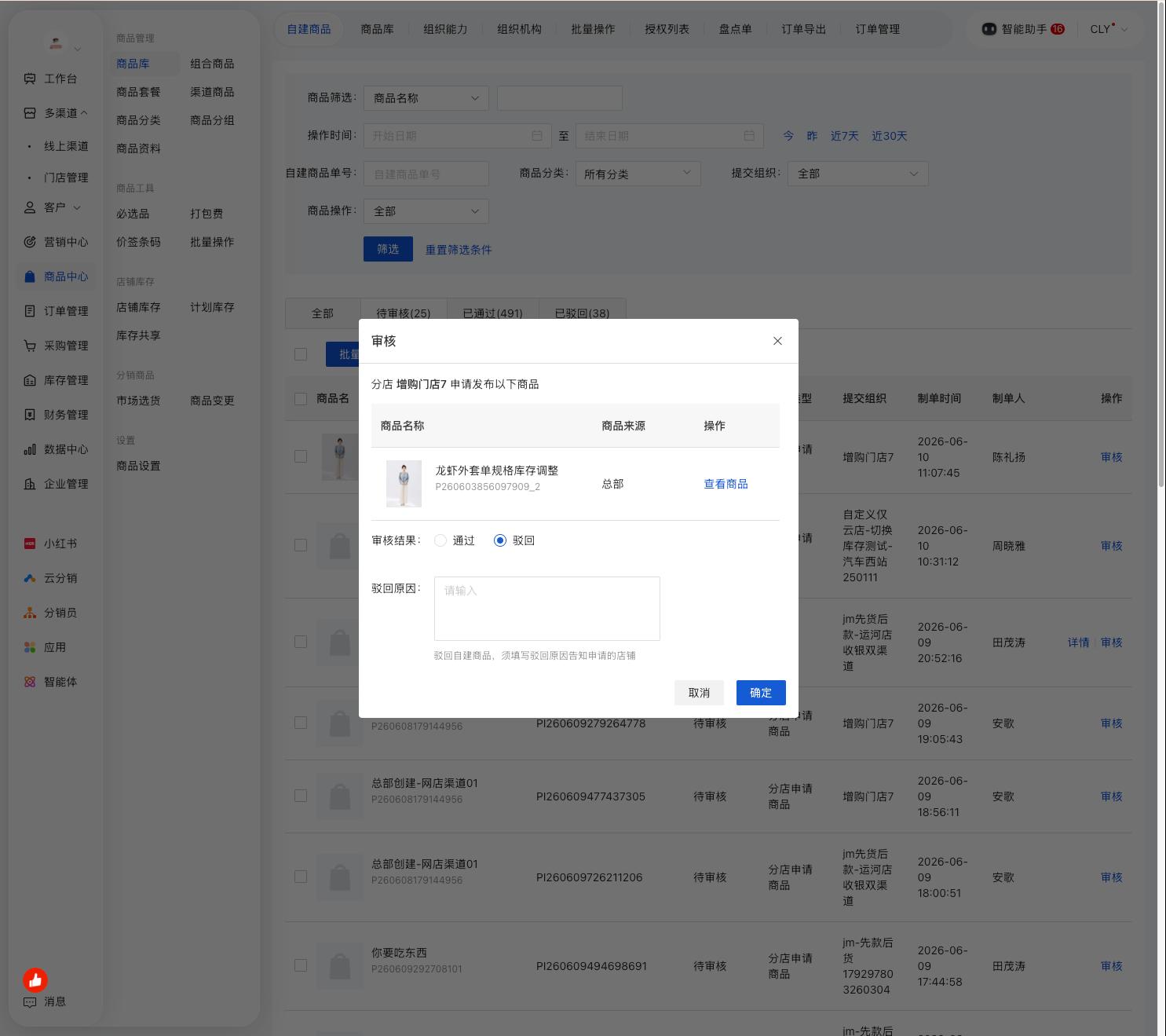Focus the 驳回原因 text area

pyautogui.click(x=547, y=609)
